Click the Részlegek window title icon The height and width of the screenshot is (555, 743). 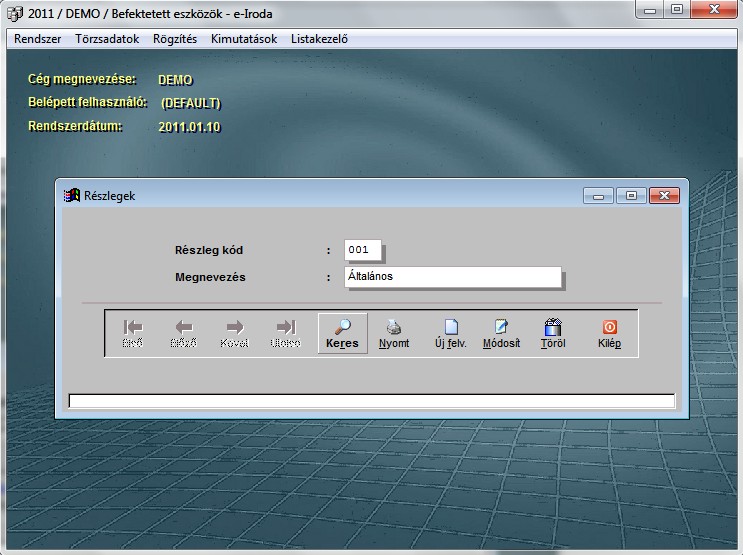click(71, 196)
